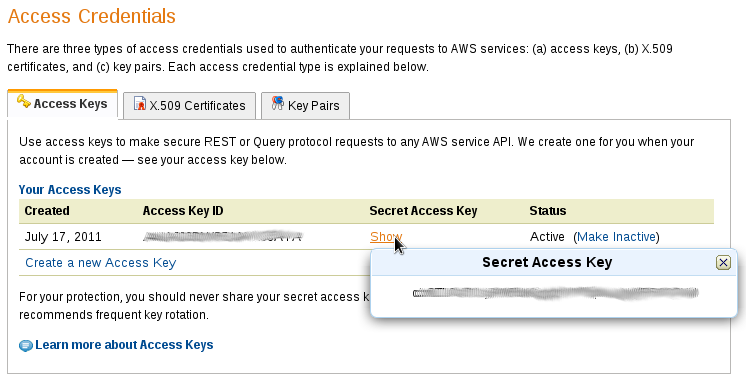Click the Access Key ID column header
This screenshot has width=746, height=386.
(183, 211)
